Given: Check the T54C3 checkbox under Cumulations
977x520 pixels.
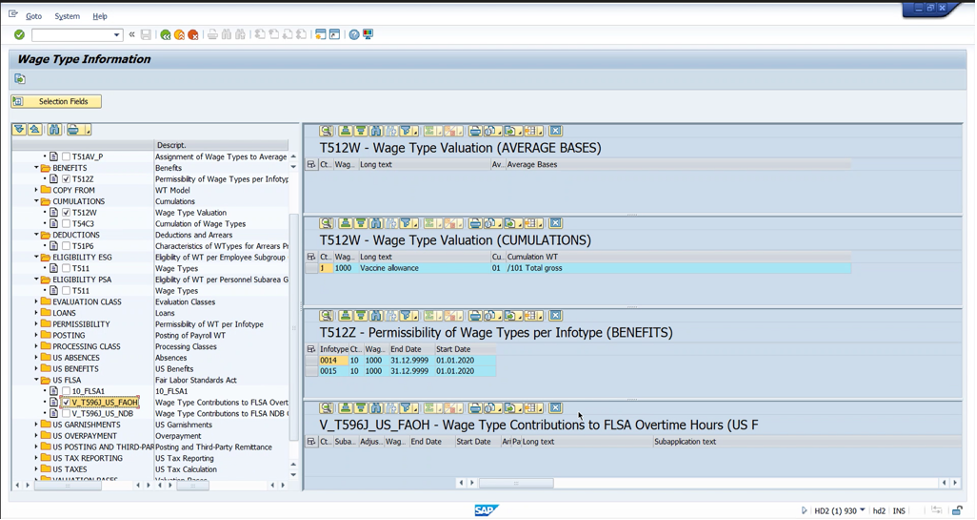Looking at the screenshot, I should click(66, 224).
